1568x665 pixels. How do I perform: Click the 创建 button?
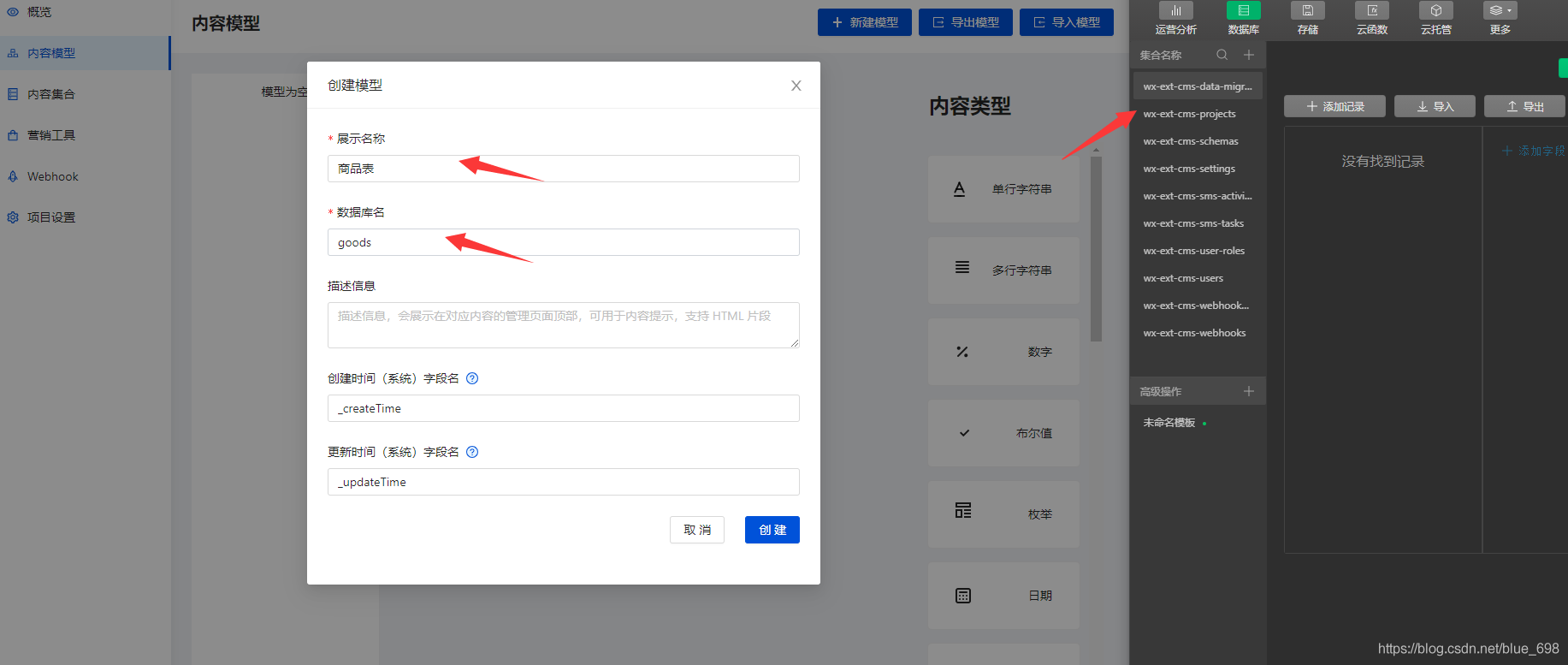pos(772,530)
